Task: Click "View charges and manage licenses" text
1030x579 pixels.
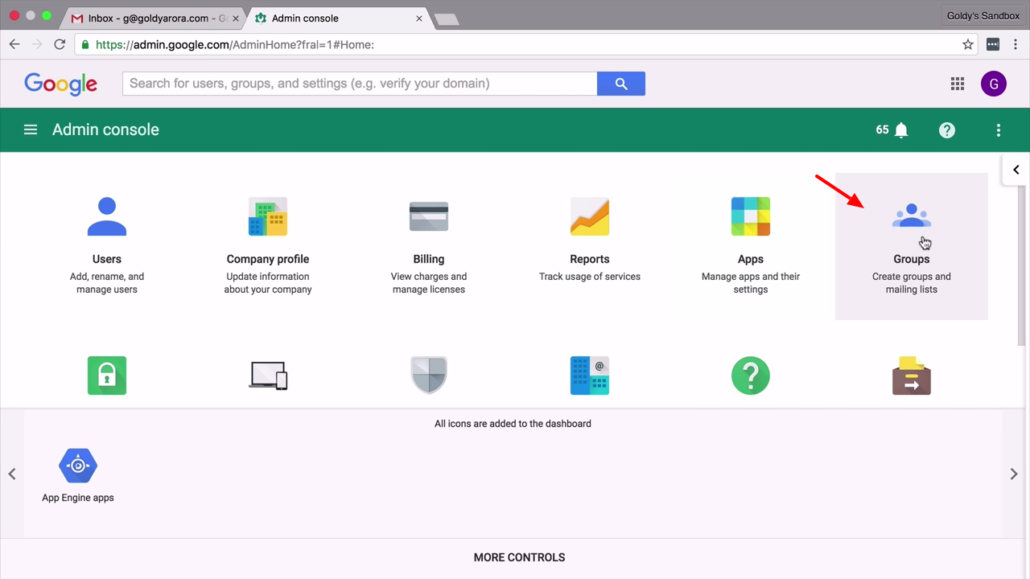Action: coord(428,283)
